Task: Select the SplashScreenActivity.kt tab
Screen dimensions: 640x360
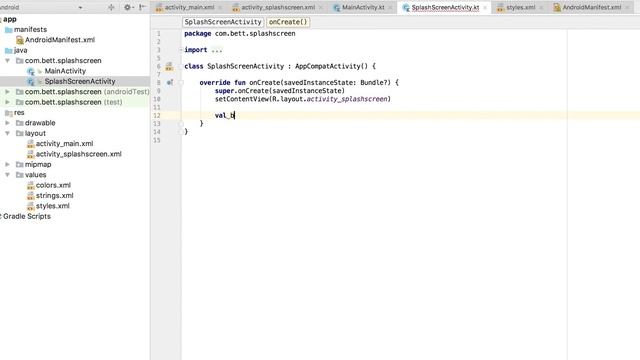Action: pyautogui.click(x=445, y=7)
